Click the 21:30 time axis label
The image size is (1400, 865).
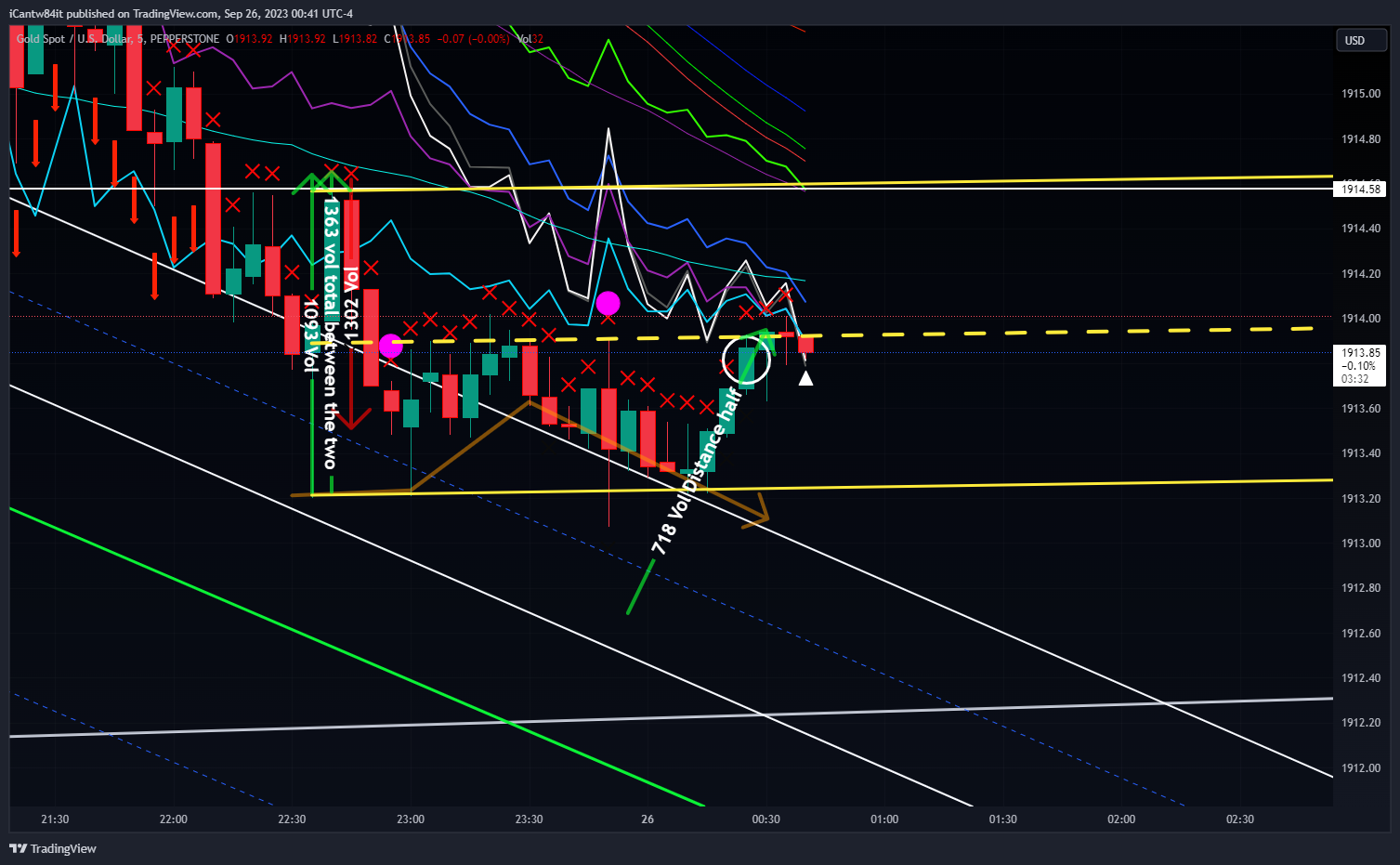[x=55, y=819]
